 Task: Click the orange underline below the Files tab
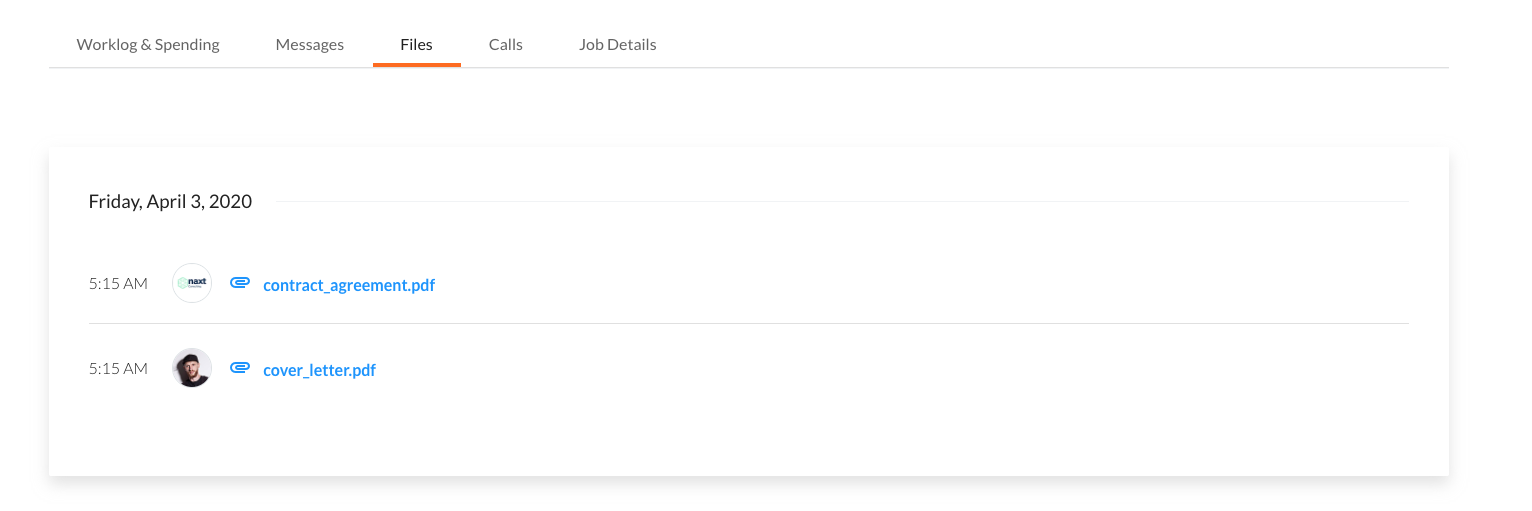[x=417, y=65]
